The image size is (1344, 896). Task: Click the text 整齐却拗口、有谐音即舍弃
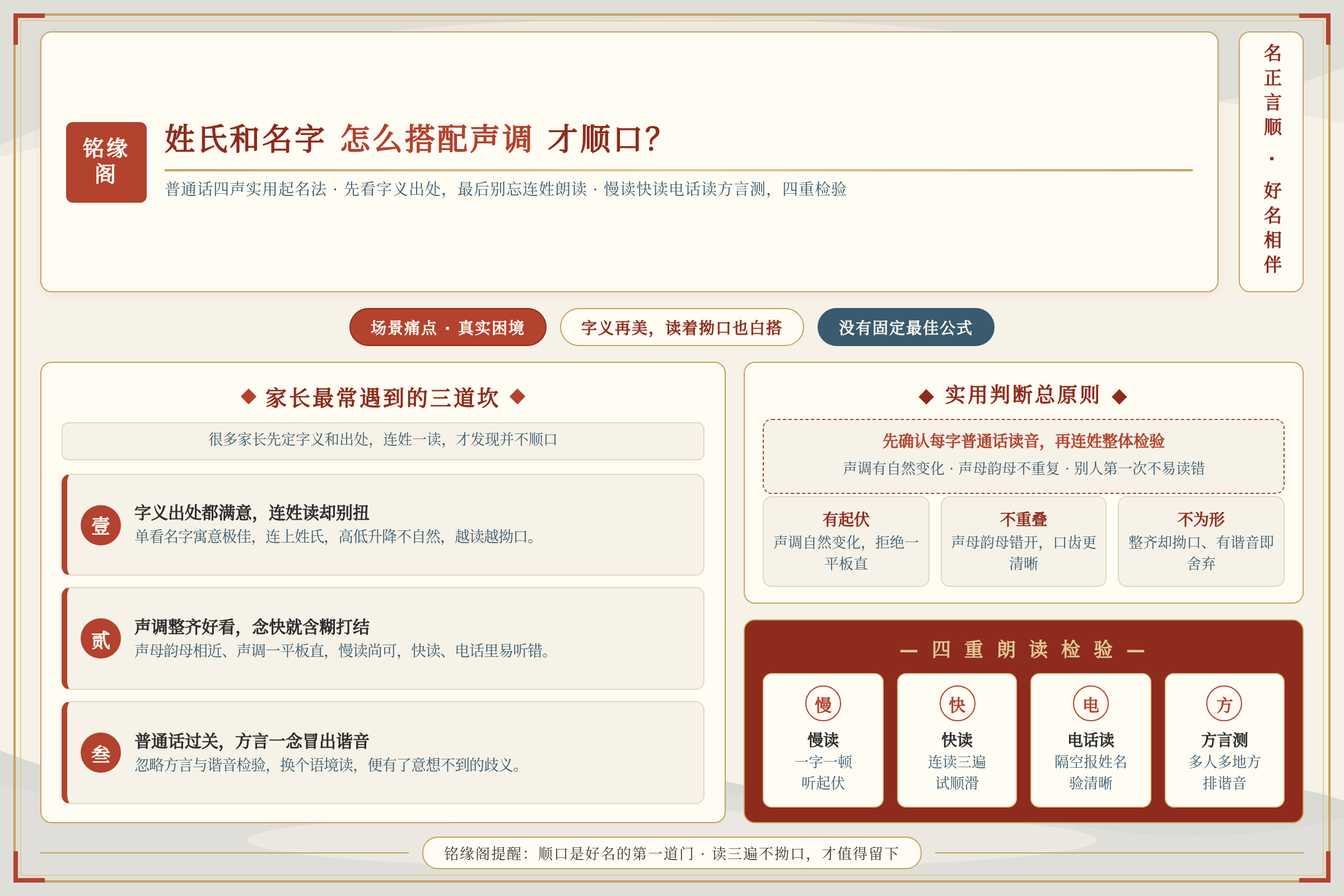pyautogui.click(x=1201, y=553)
